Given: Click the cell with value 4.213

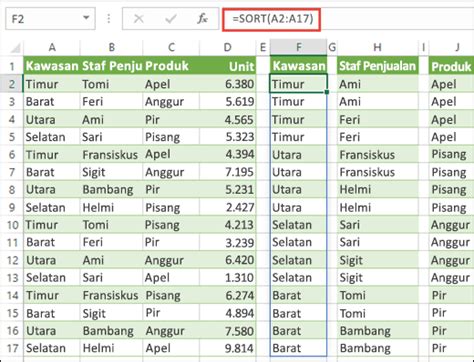Looking at the screenshot, I should (x=227, y=225).
